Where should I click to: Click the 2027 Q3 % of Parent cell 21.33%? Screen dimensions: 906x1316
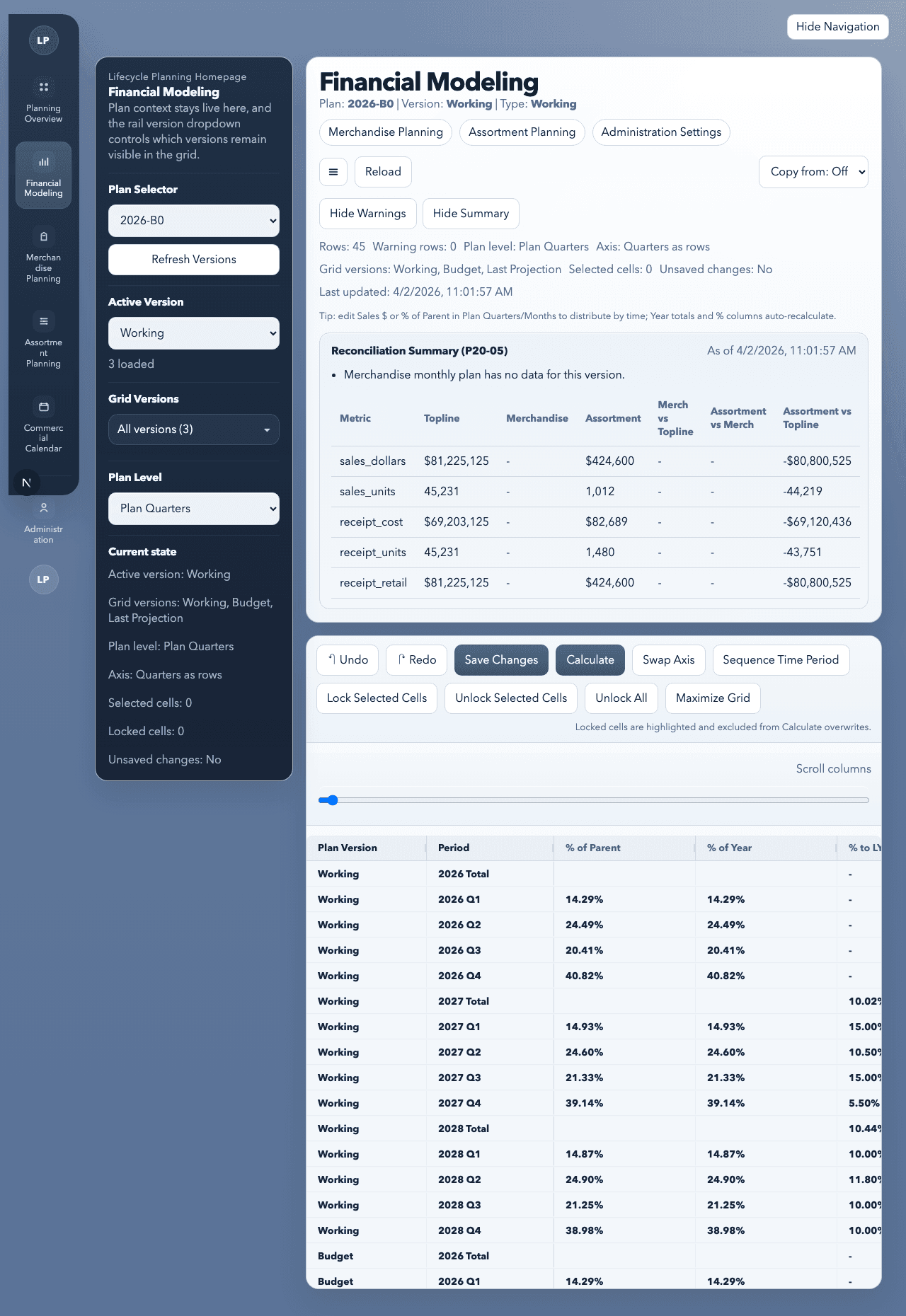coord(624,1078)
